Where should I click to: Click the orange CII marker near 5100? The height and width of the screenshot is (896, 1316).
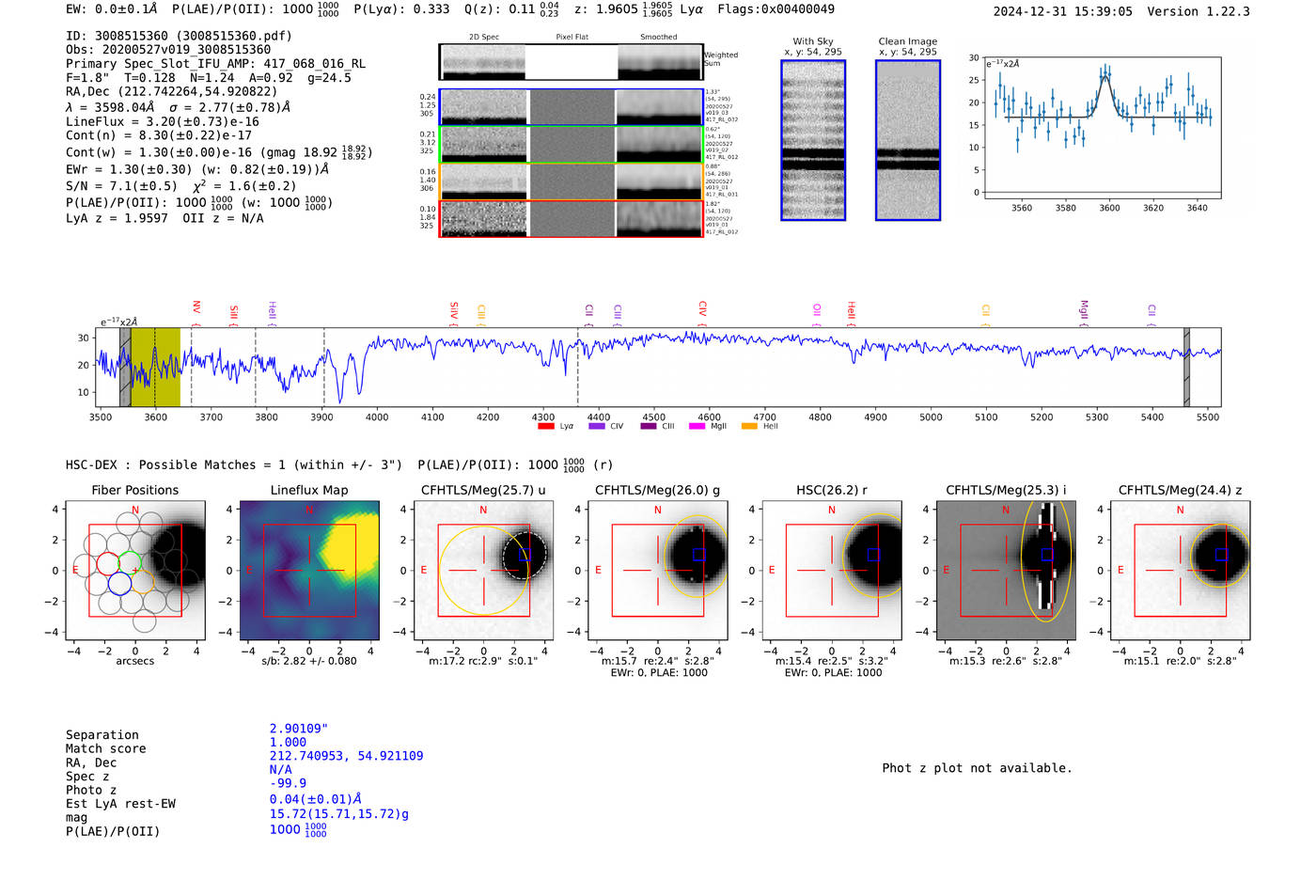coord(985,314)
